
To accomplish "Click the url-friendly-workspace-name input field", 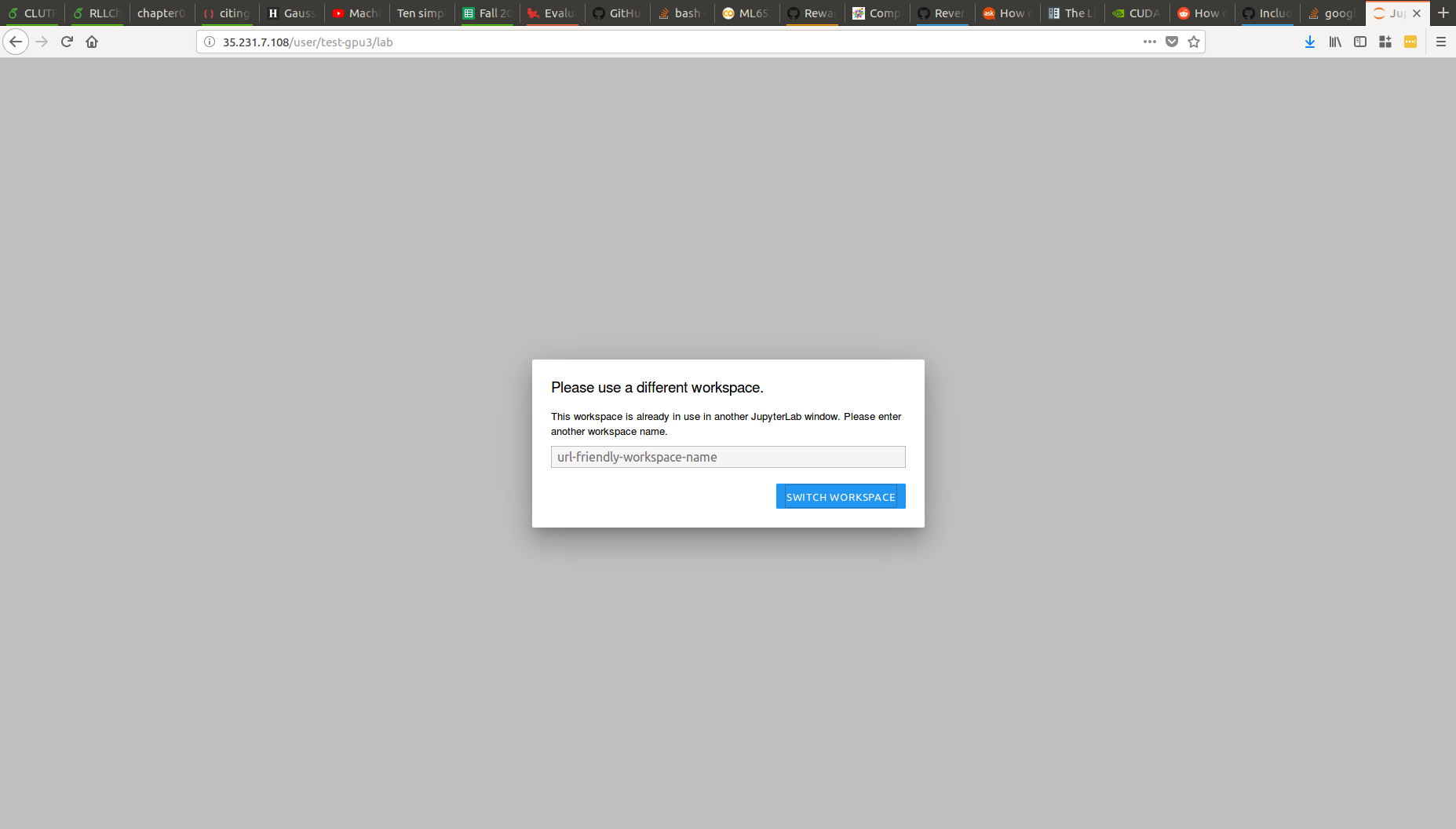I will pos(728,456).
